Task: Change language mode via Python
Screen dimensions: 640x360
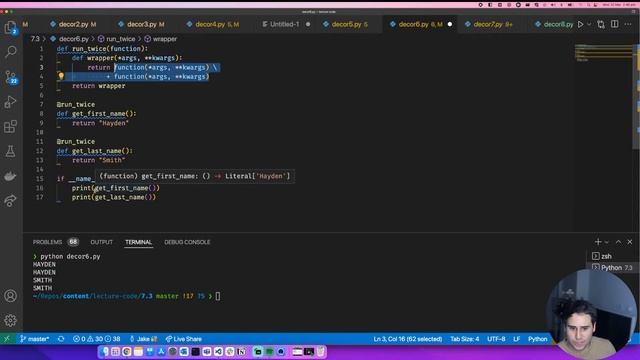Action: pyautogui.click(x=538, y=339)
